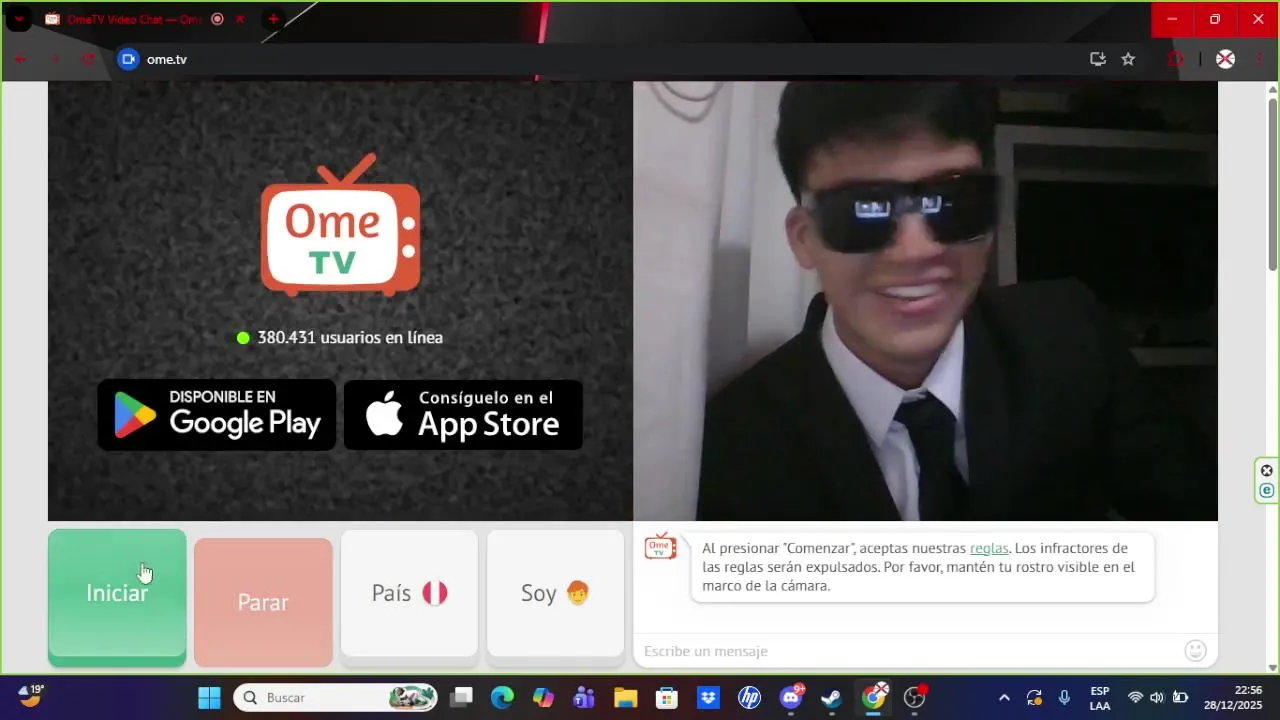Open the reglas link

pos(989,548)
